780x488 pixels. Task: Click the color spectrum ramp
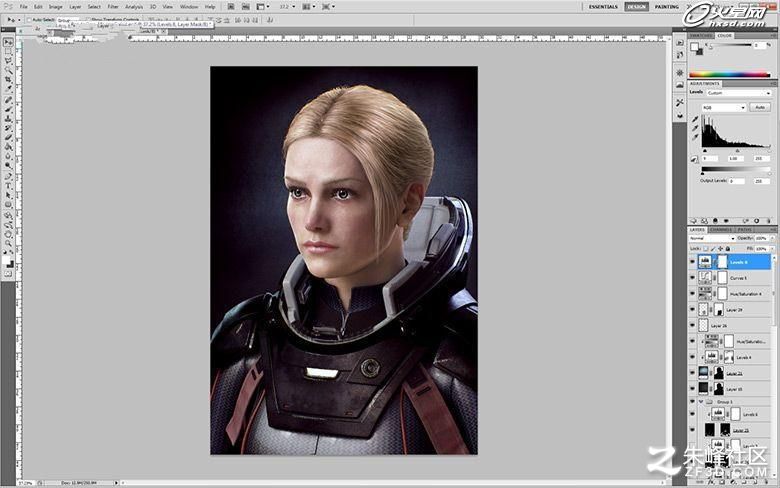click(x=730, y=74)
